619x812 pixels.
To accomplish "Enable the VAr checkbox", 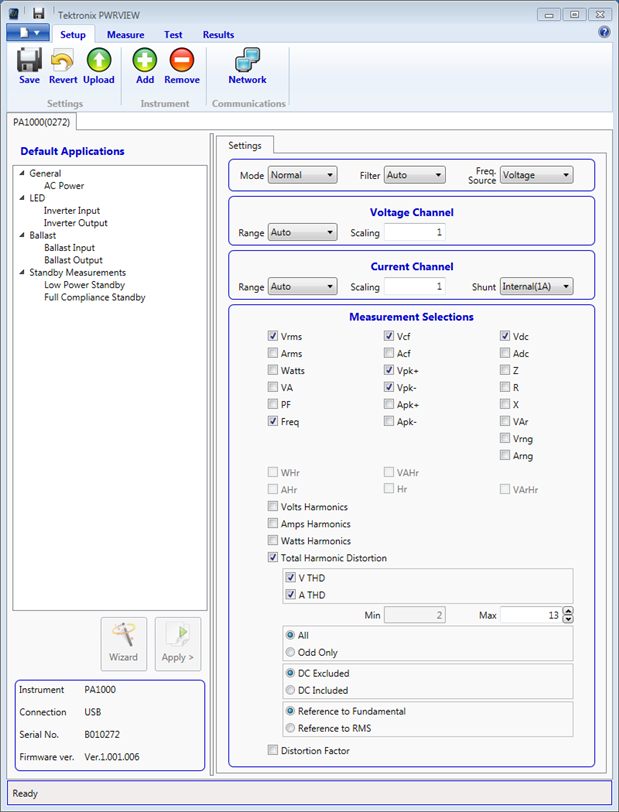I will pyautogui.click(x=505, y=421).
